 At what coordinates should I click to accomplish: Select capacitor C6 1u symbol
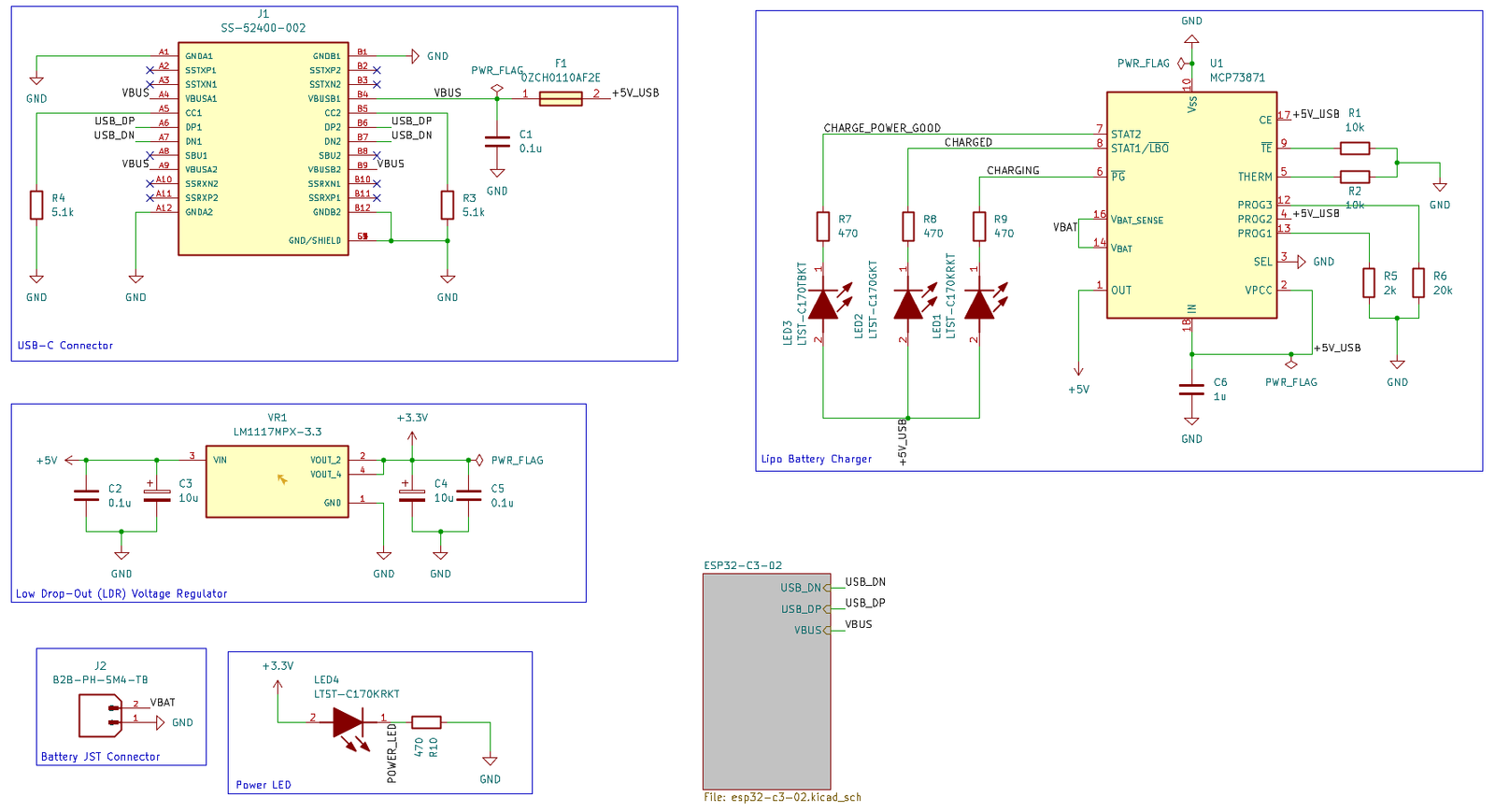[x=1191, y=390]
